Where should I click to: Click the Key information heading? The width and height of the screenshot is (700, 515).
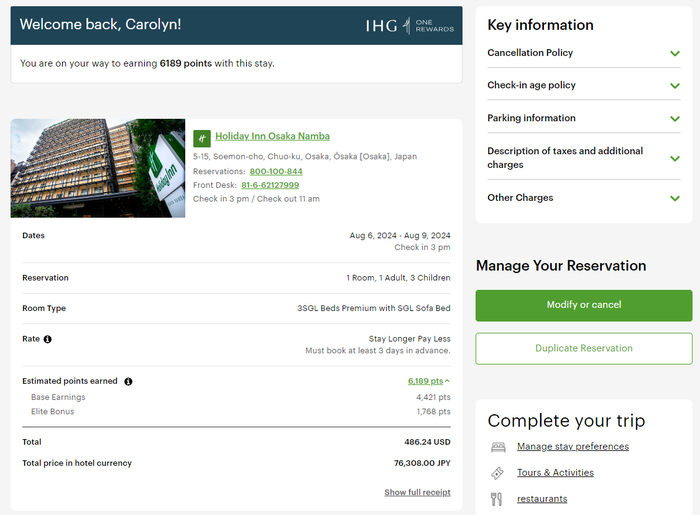point(540,25)
